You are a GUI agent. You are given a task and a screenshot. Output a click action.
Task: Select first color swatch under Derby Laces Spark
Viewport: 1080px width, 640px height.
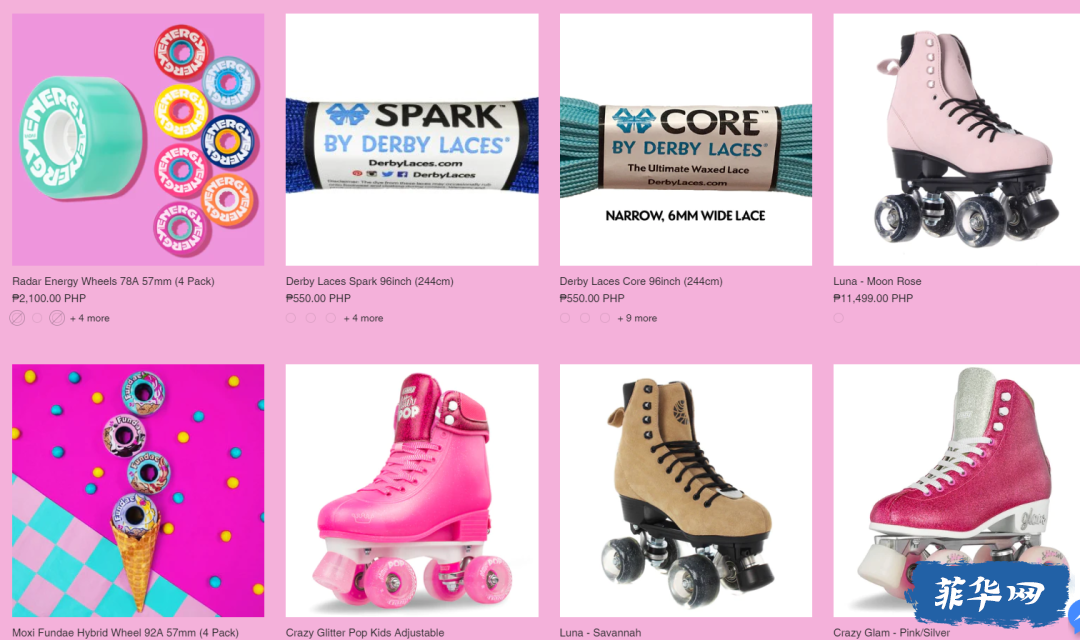291,318
